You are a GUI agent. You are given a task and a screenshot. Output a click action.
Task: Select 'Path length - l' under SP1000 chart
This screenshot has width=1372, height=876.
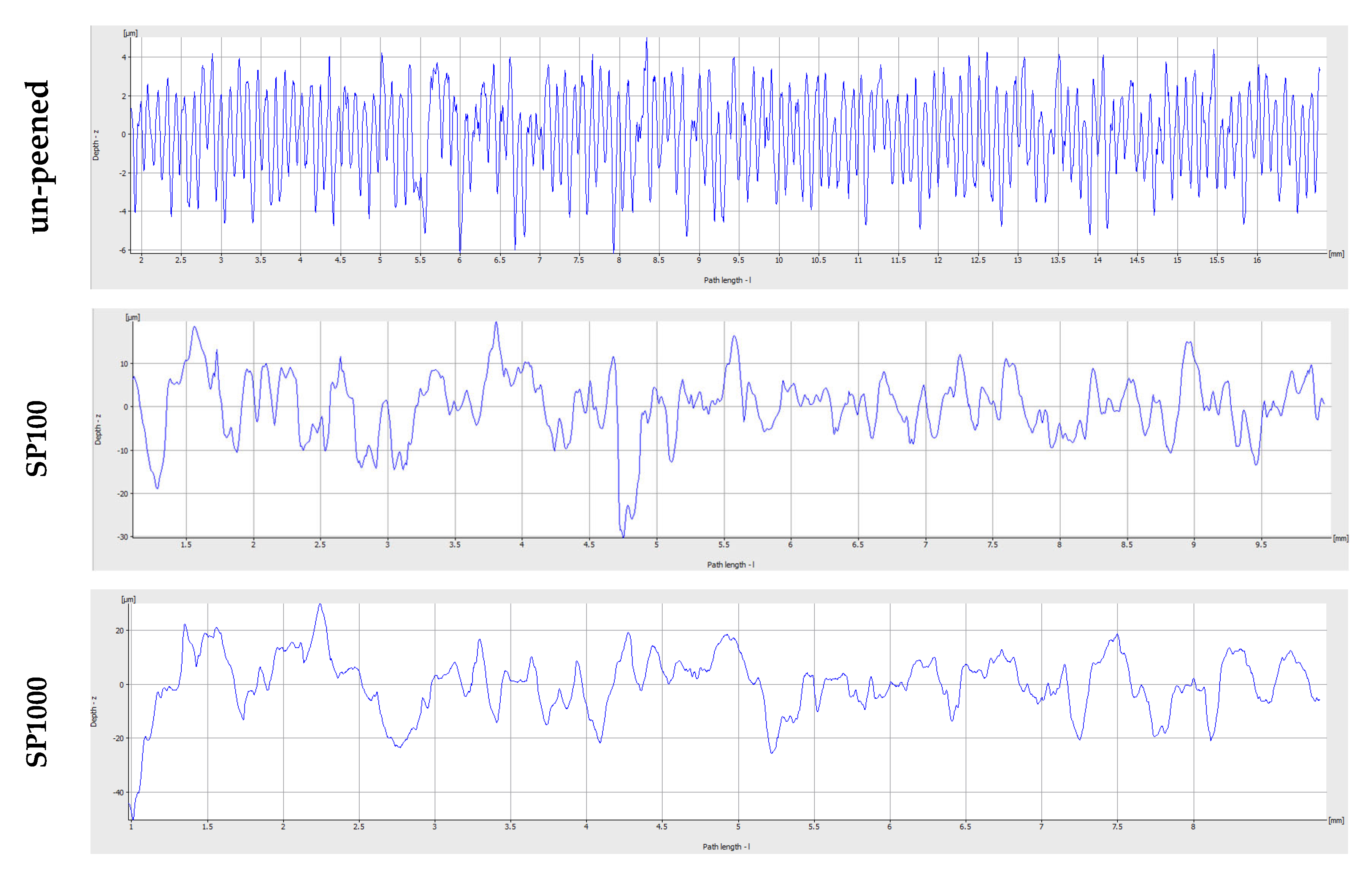pyautogui.click(x=726, y=847)
